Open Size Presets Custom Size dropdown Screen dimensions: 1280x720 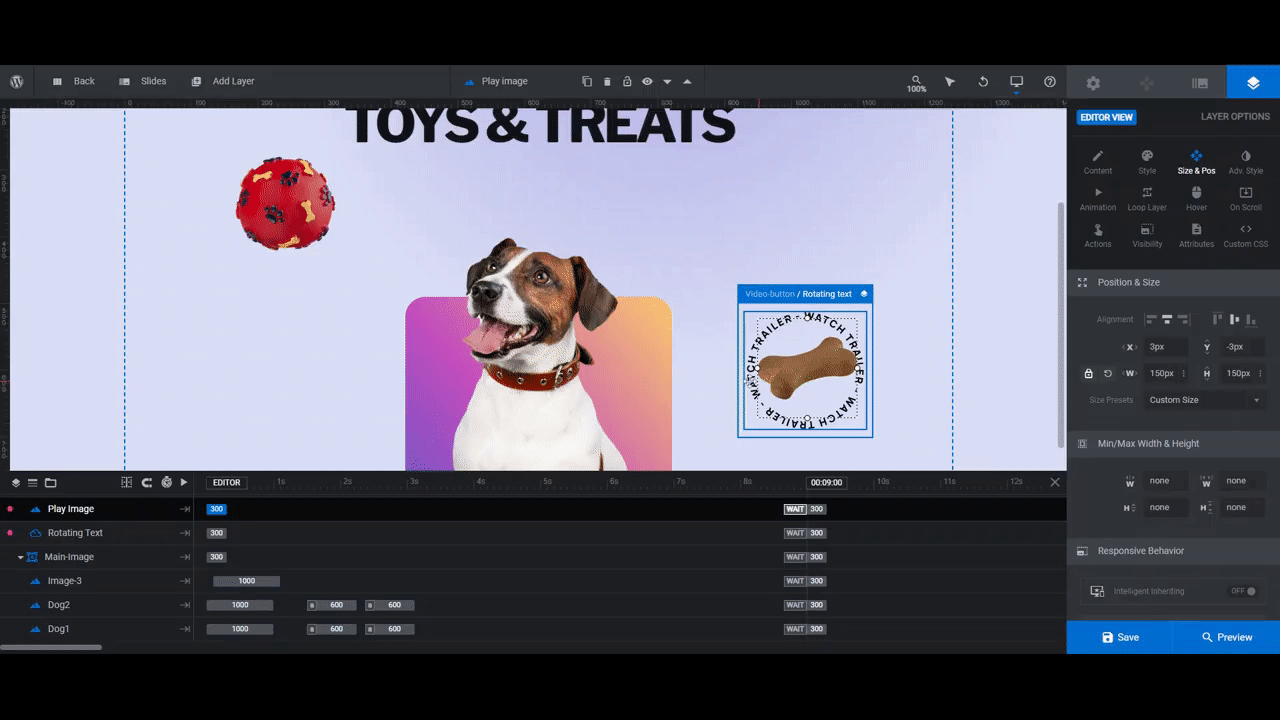tap(1205, 400)
